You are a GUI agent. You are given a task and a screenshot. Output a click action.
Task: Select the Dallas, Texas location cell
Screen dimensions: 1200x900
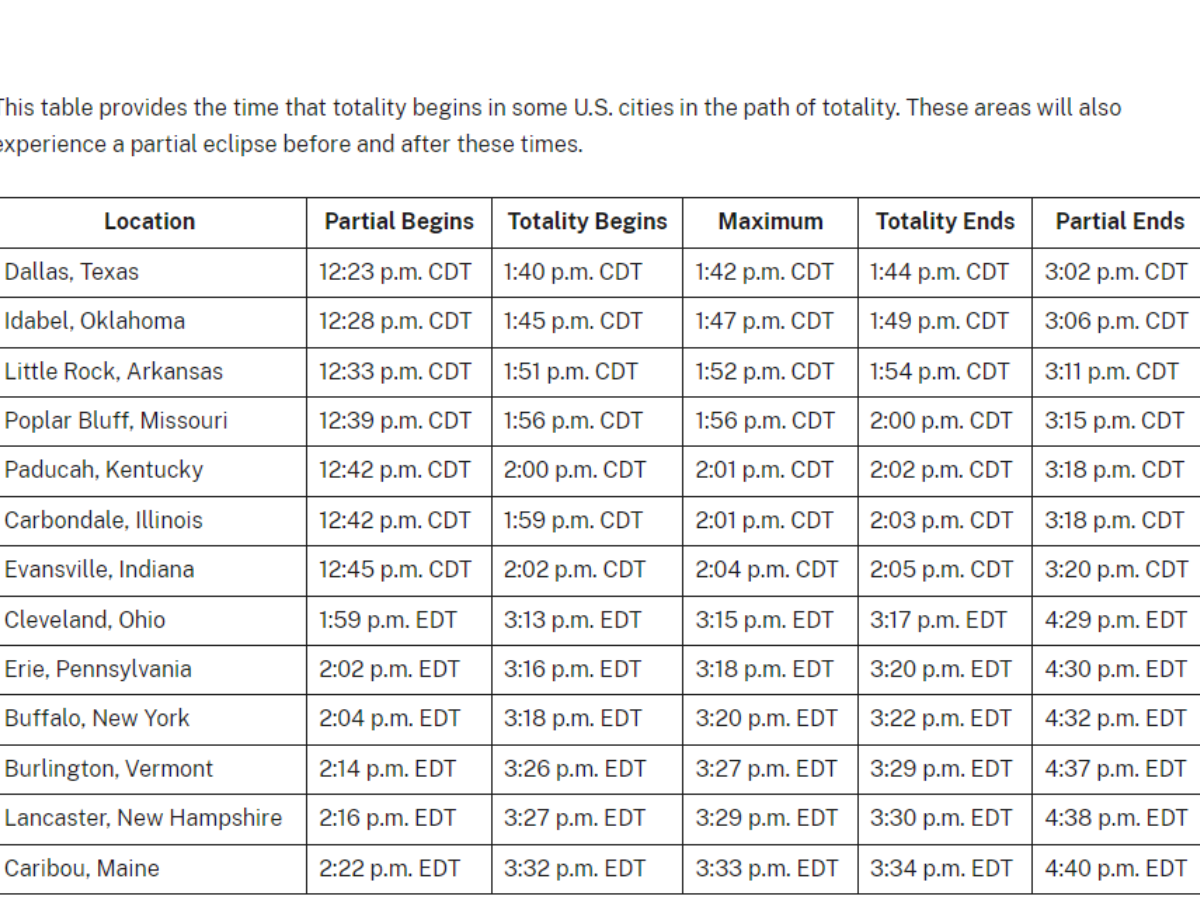point(72,272)
